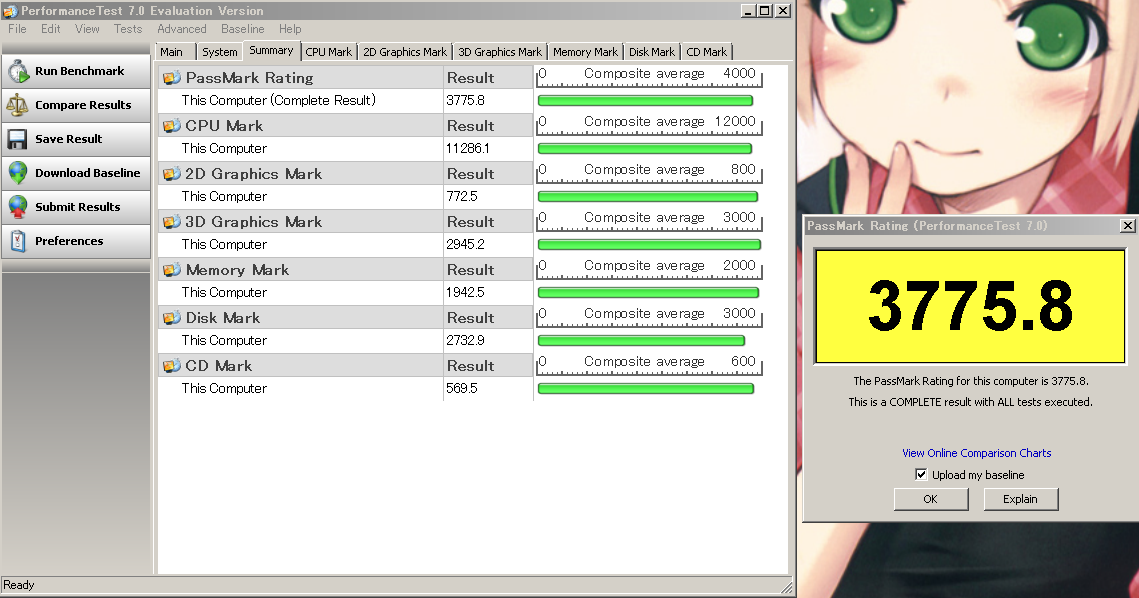Click the Download Baseline globe icon
The width and height of the screenshot is (1139, 598).
(x=17, y=173)
